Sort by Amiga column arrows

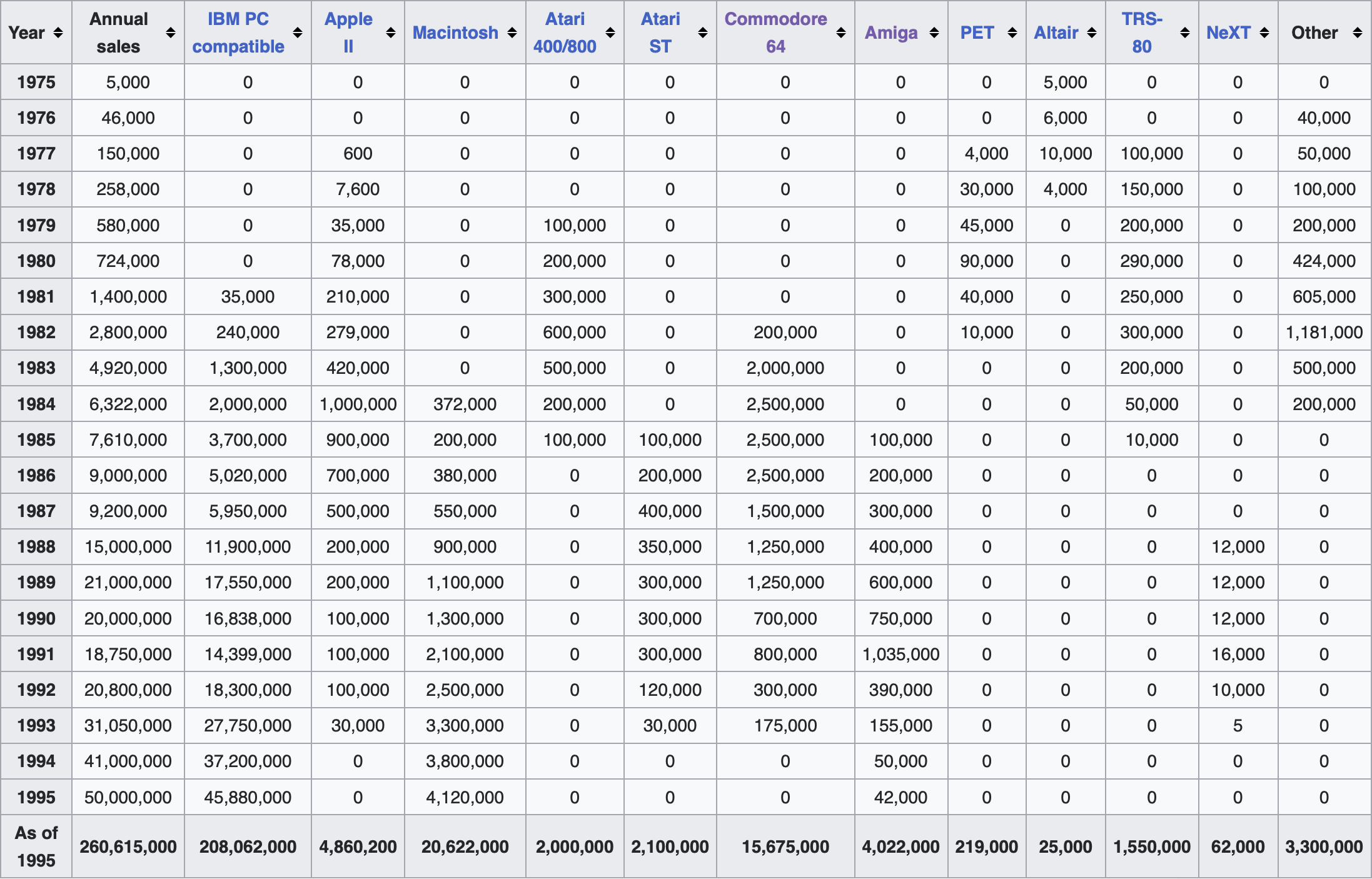pos(934,33)
